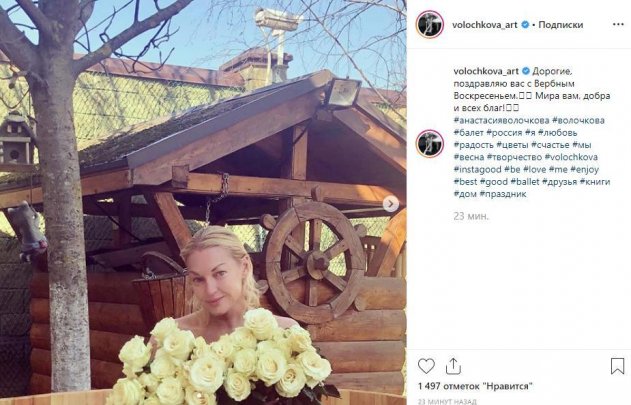Advance to the next photo arrow
The height and width of the screenshot is (405, 631).
click(391, 204)
